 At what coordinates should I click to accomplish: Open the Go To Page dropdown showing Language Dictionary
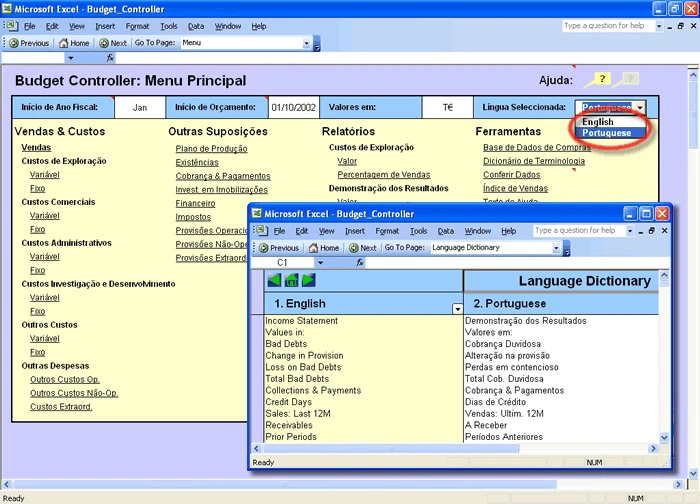click(x=556, y=248)
